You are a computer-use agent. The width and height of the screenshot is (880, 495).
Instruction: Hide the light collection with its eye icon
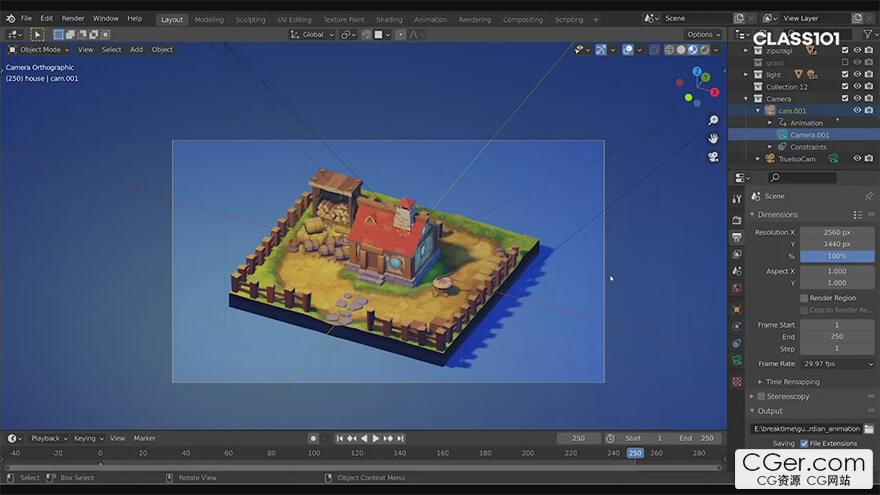click(x=857, y=74)
